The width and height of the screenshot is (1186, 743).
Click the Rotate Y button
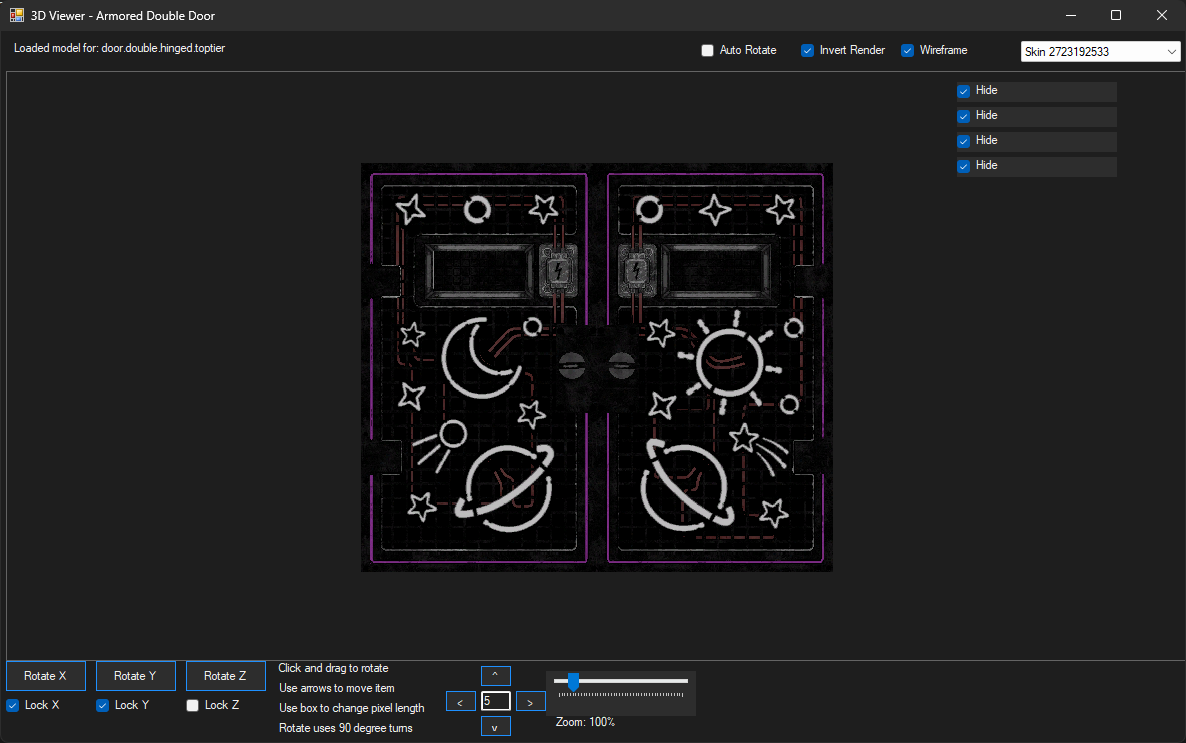point(135,676)
